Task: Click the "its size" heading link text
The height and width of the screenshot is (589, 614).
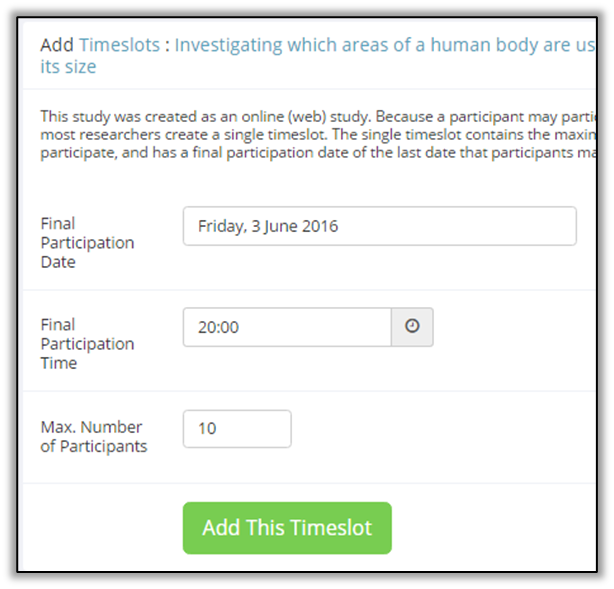Action: (68, 67)
